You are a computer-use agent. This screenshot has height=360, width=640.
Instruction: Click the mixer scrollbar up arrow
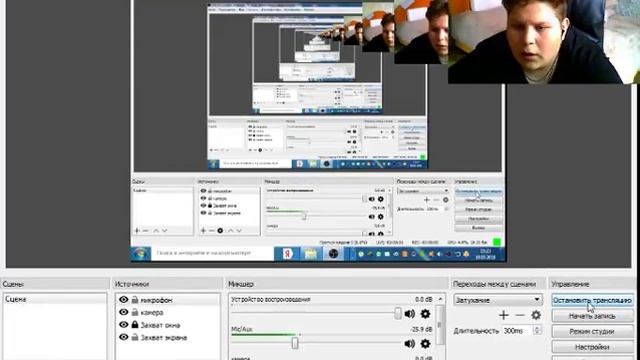[x=440, y=299]
